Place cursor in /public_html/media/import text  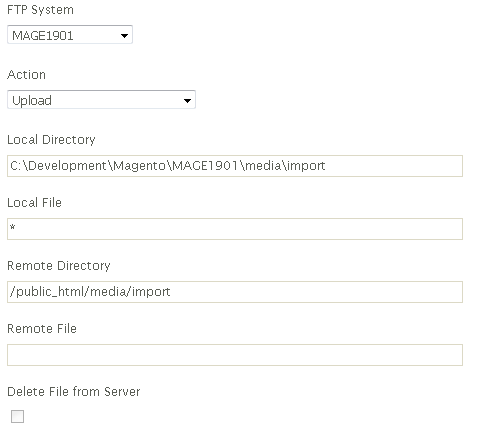(x=90, y=292)
